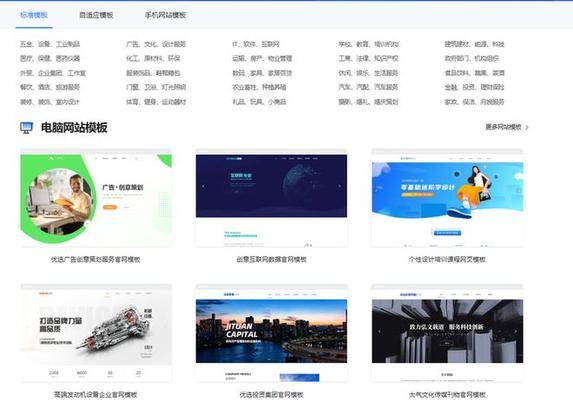Choose the 食品饮料、蔬果、茶酒 category
This screenshot has width=573, height=400.
[474, 73]
